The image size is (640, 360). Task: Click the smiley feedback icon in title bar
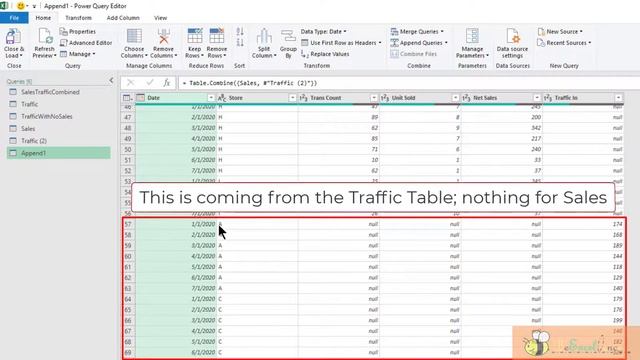coord(20,6)
